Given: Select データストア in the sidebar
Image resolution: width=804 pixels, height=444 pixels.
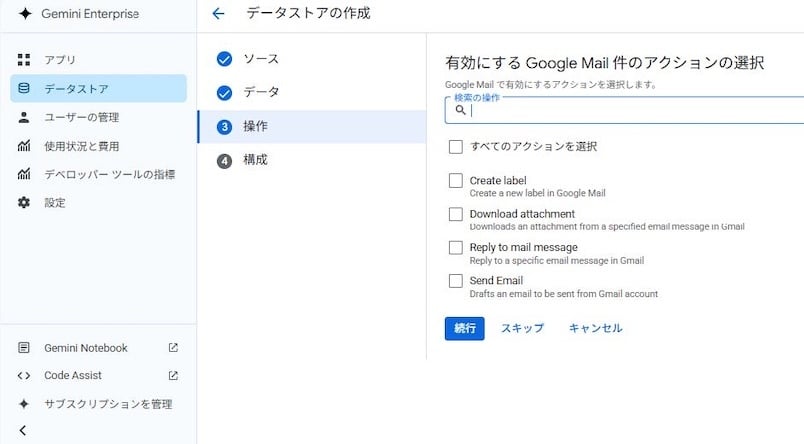Looking at the screenshot, I should pos(98,88).
